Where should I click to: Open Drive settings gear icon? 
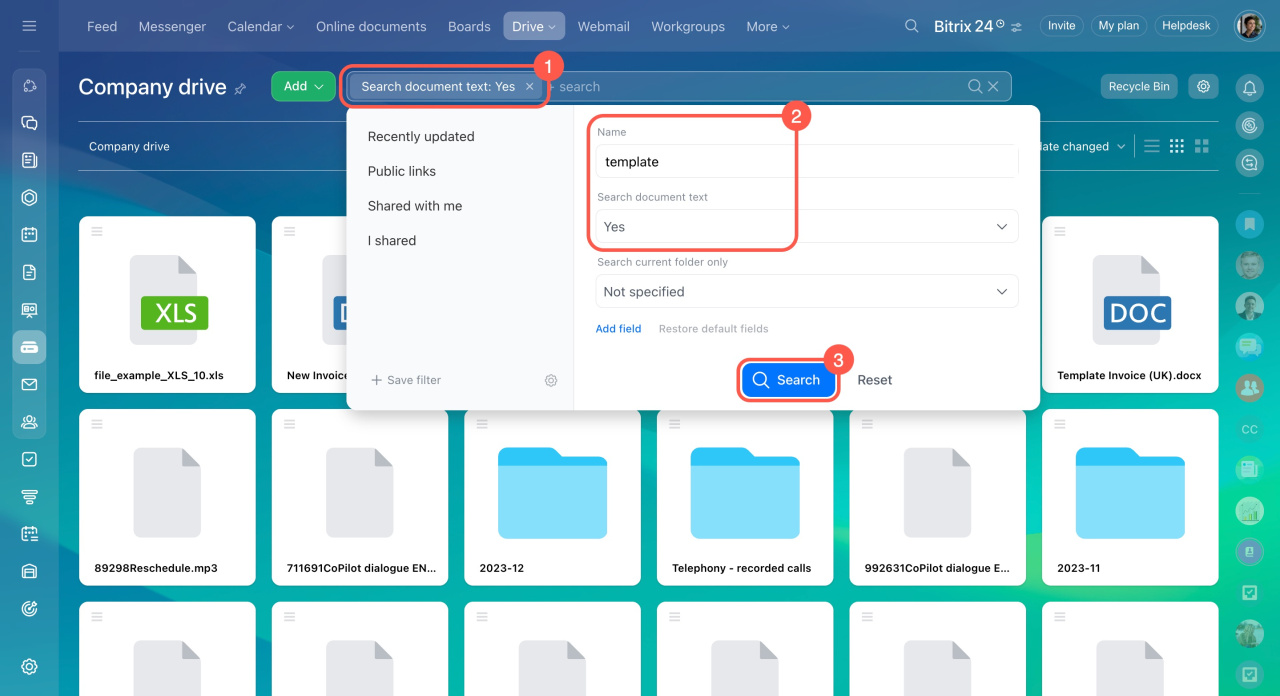[x=1203, y=87]
